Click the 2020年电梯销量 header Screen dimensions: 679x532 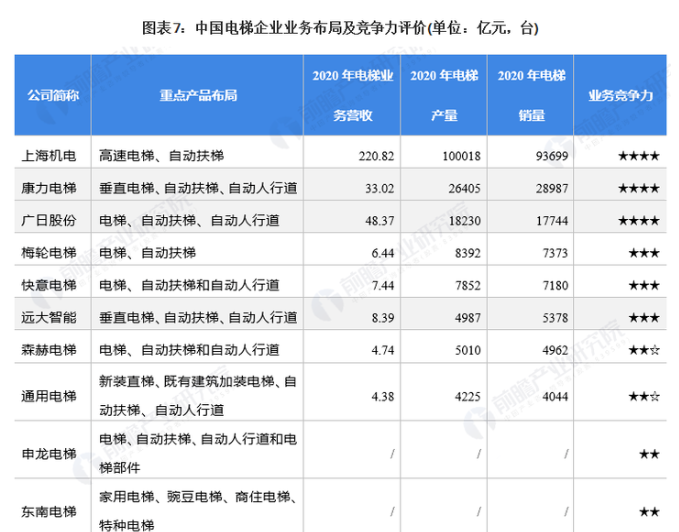(x=531, y=95)
